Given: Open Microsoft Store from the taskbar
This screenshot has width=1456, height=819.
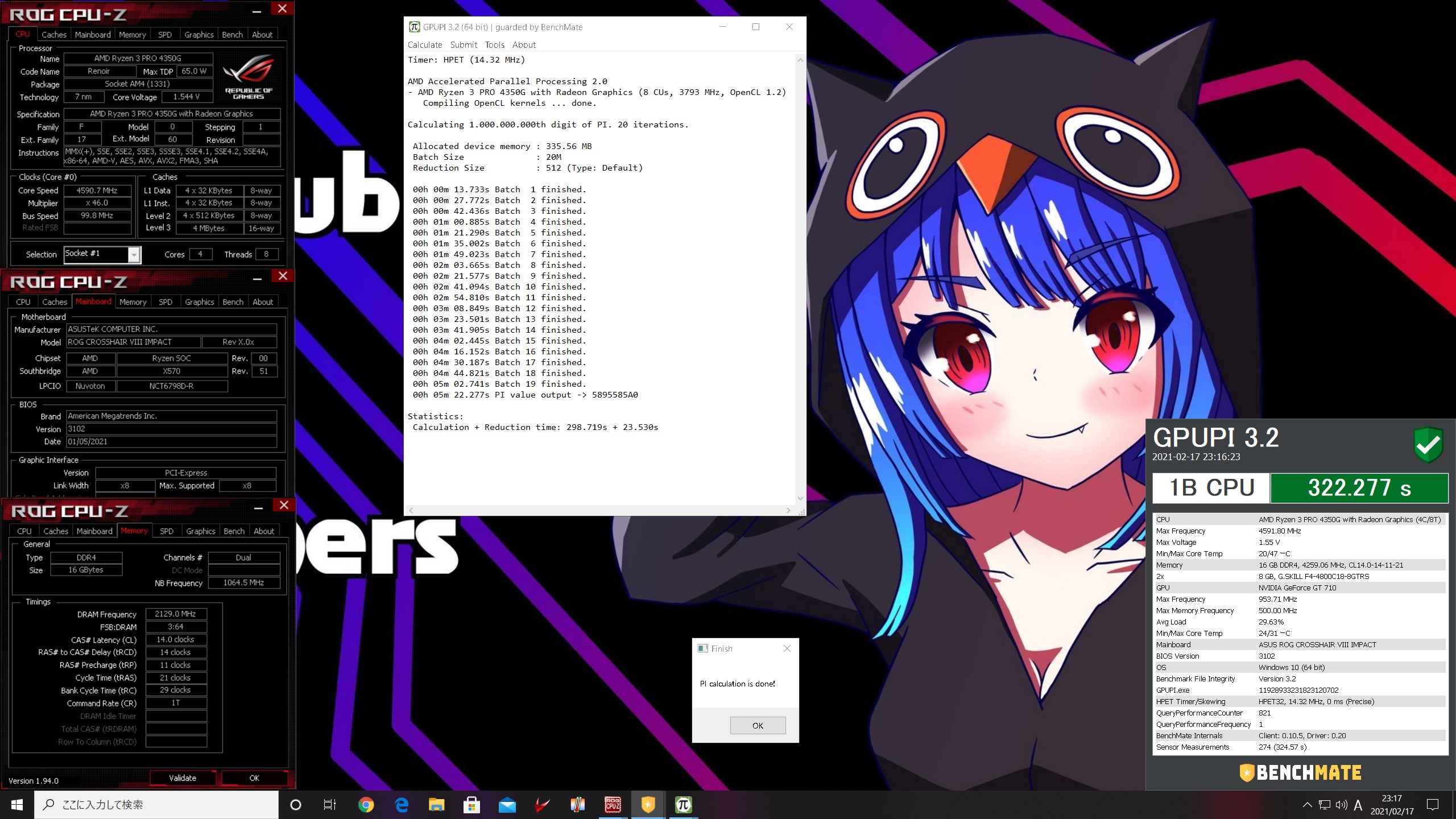Looking at the screenshot, I should point(471,805).
